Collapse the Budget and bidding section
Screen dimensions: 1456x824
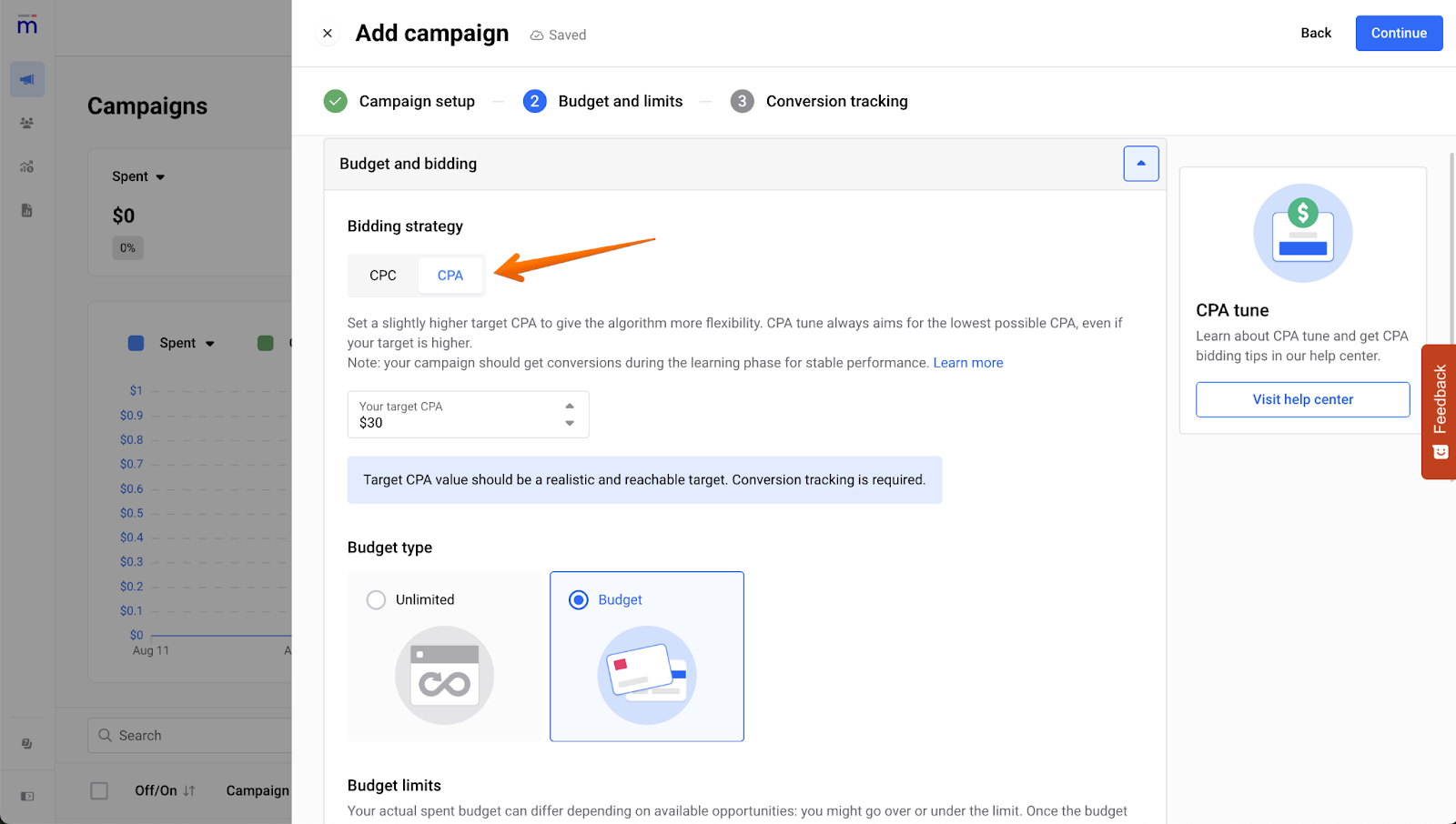point(1140,164)
